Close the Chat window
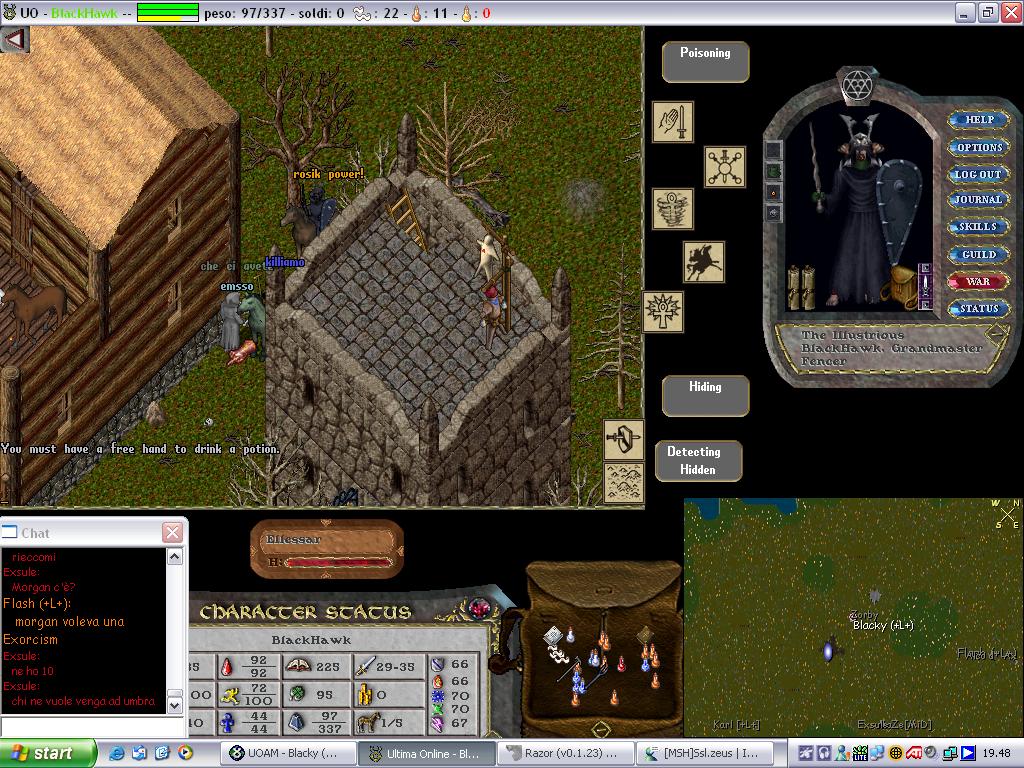 tap(172, 533)
